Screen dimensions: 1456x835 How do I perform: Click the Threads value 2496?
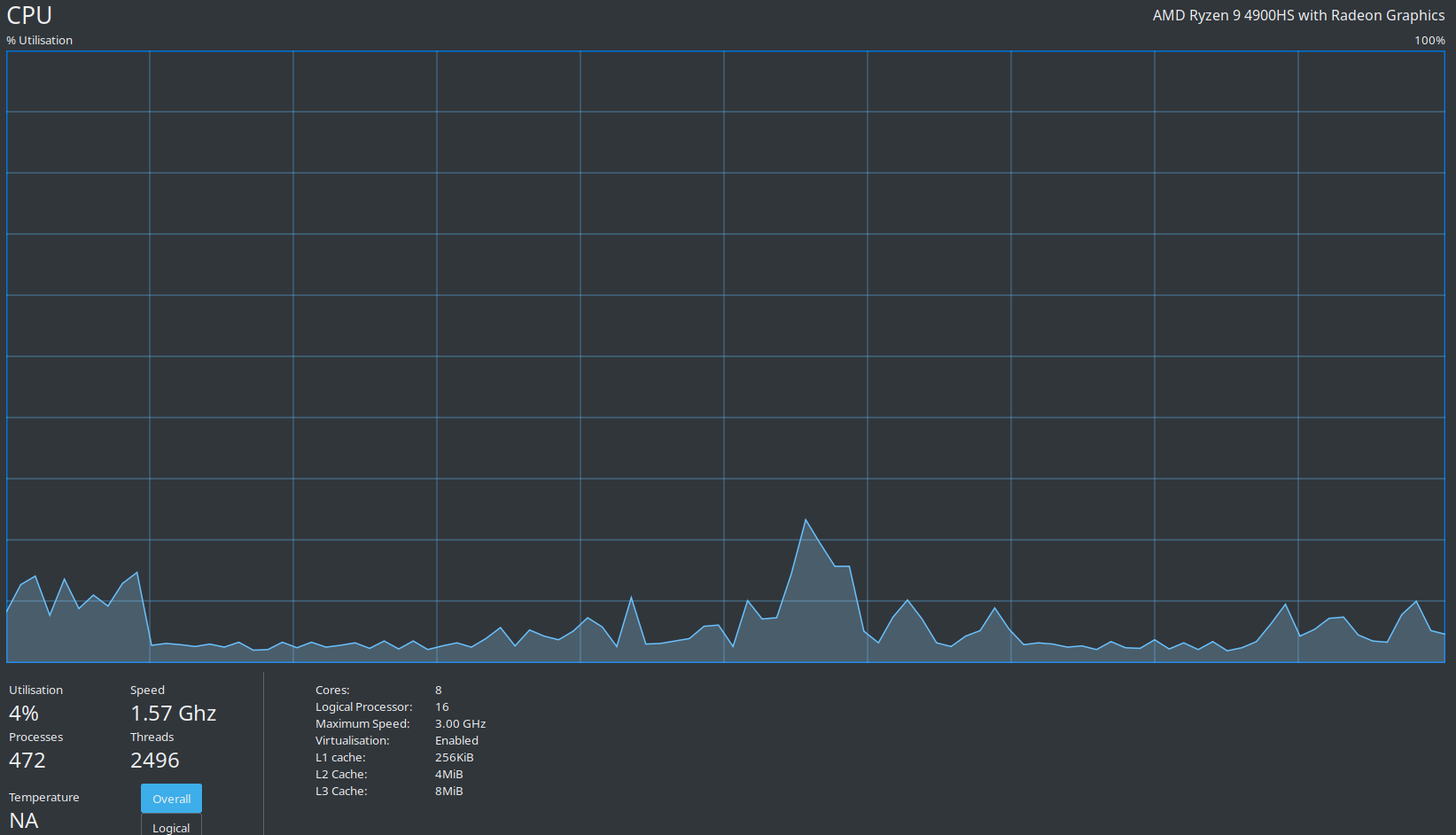(154, 760)
